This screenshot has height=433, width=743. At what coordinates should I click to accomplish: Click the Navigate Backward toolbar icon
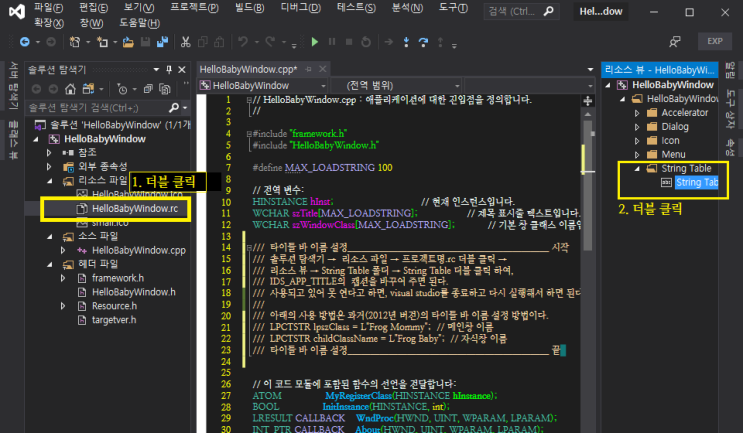25,42
